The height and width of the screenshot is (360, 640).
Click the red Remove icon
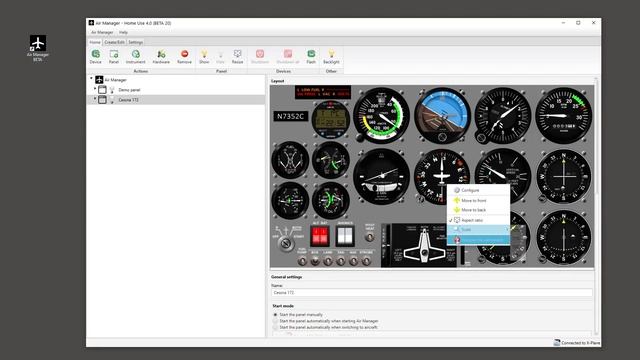(184, 54)
